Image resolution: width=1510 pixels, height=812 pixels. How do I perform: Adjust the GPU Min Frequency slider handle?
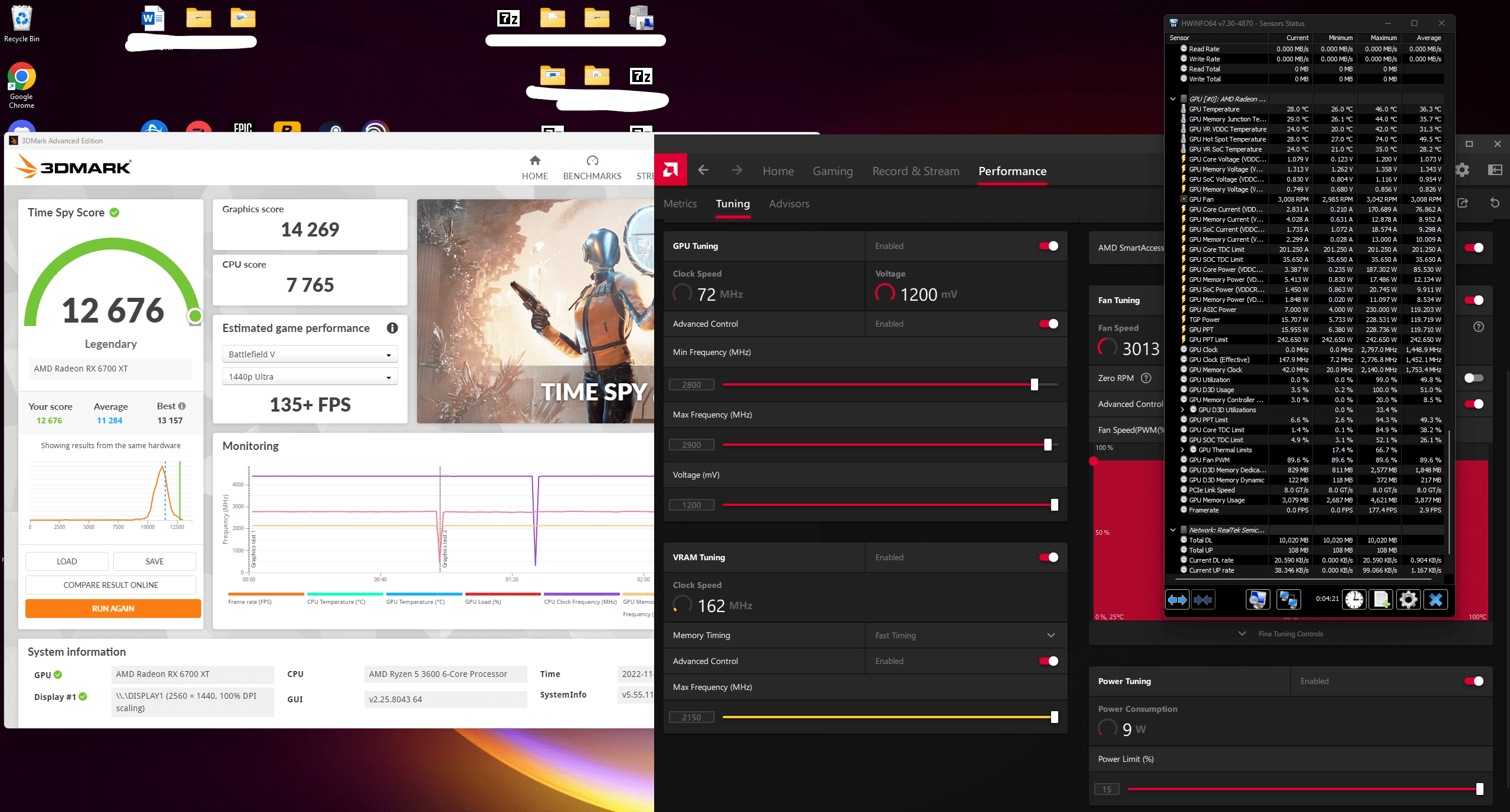[1034, 384]
